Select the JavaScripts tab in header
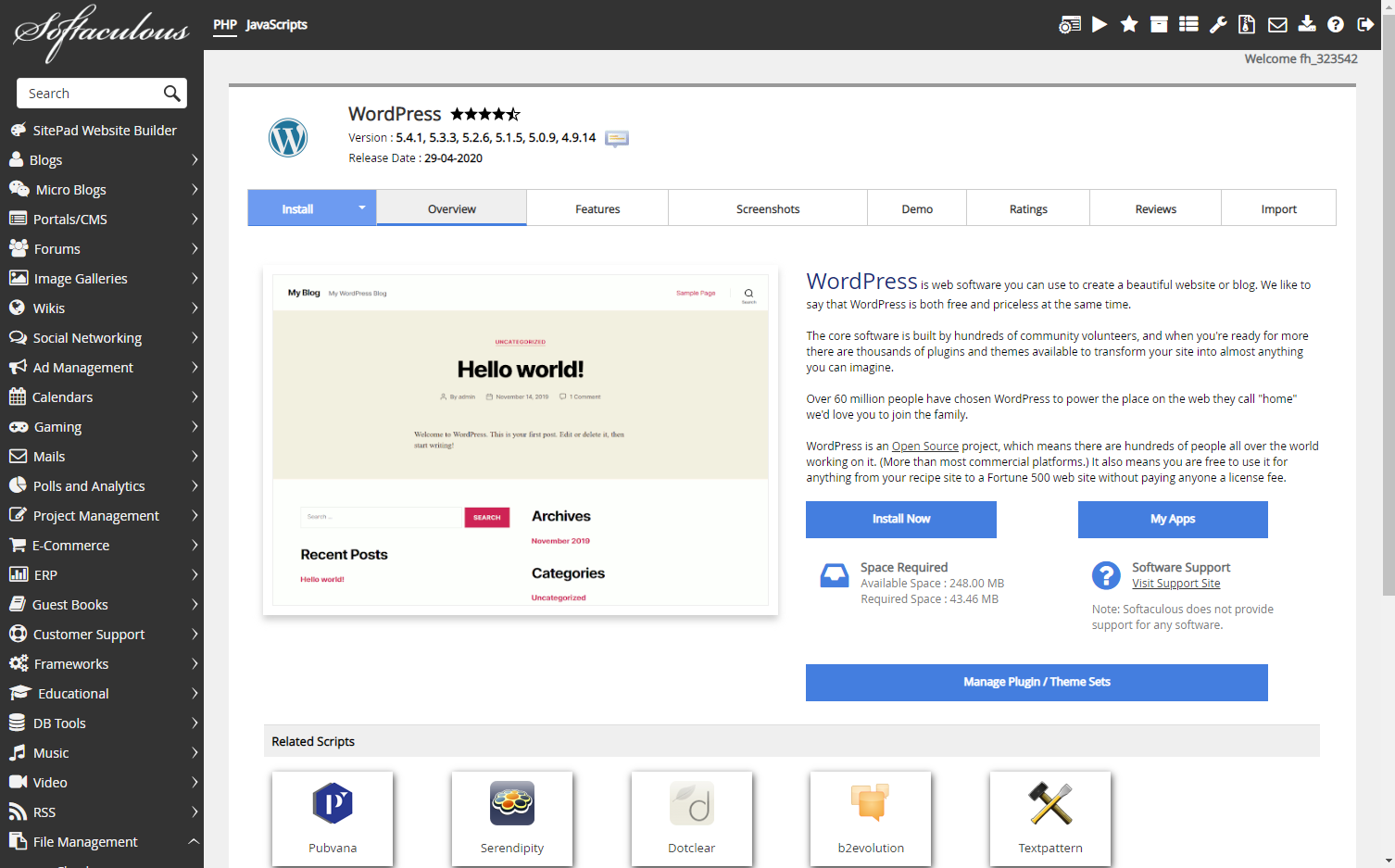Image resolution: width=1395 pixels, height=868 pixels. (277, 25)
